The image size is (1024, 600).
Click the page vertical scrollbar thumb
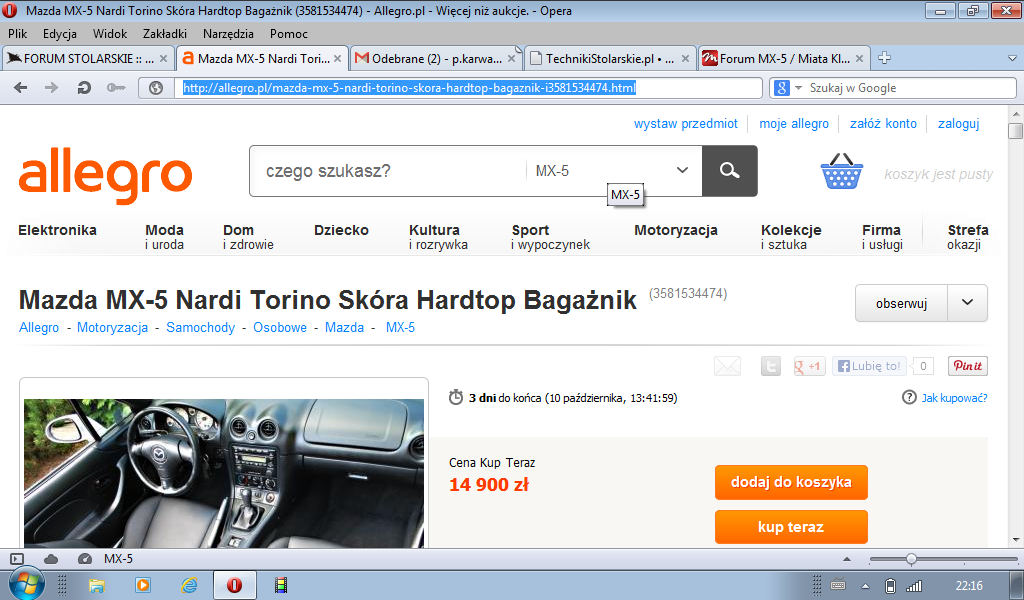(1015, 131)
